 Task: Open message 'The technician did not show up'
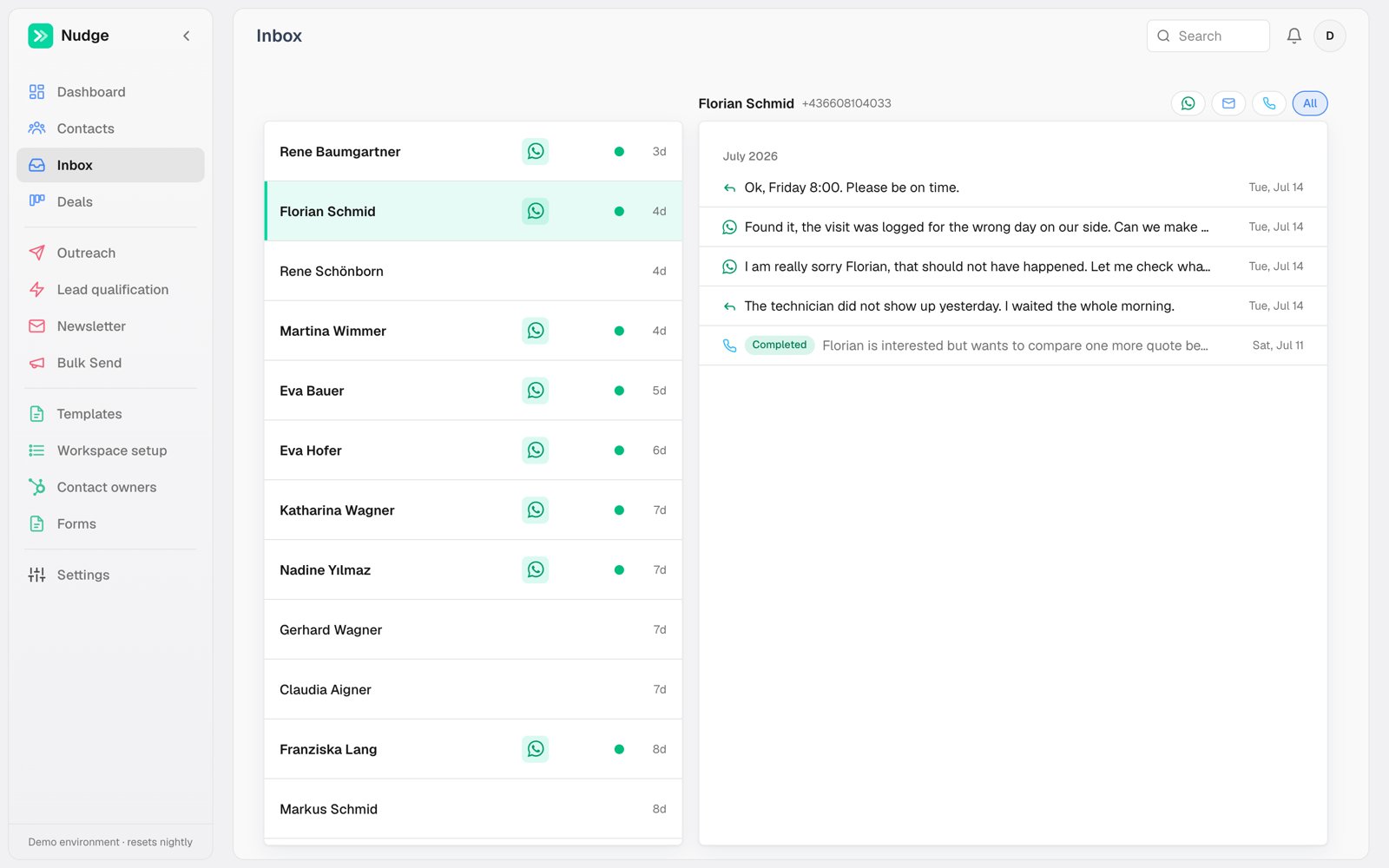point(1013,306)
